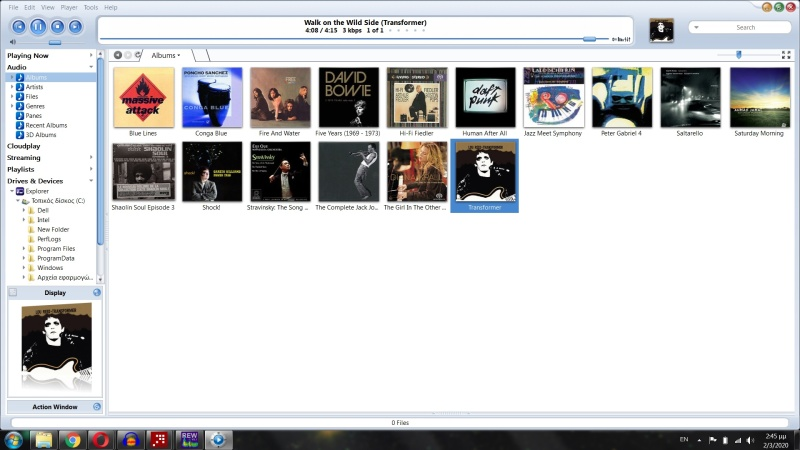
Task: Click the volume speaker icon
Action: tap(13, 42)
